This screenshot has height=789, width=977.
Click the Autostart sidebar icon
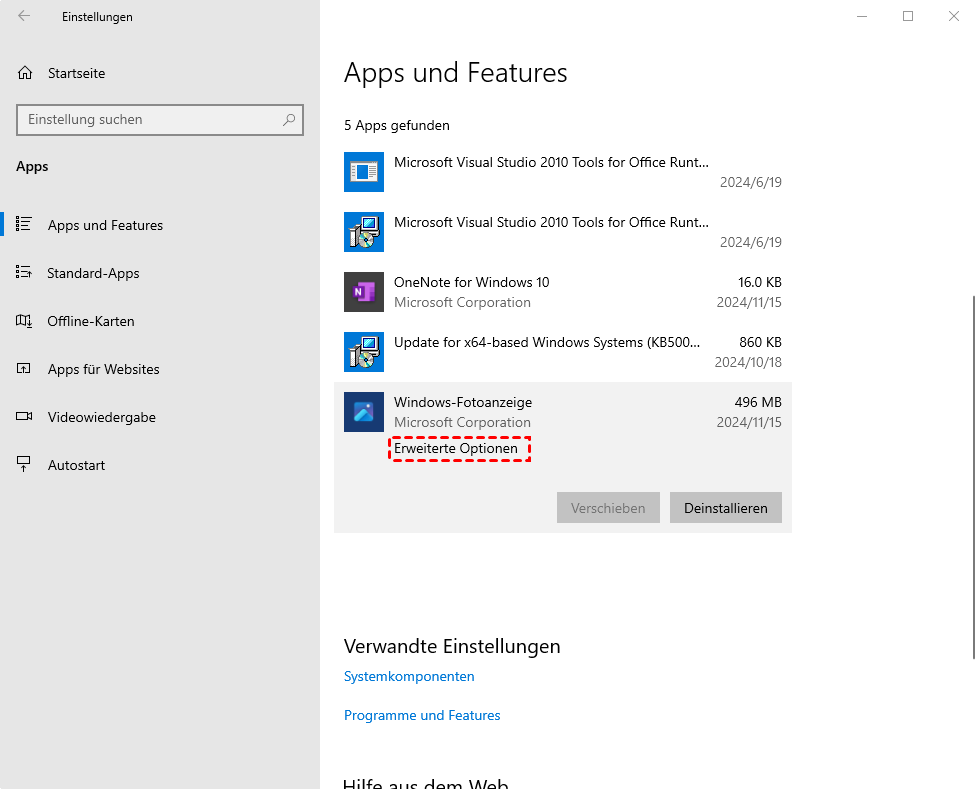(25, 465)
